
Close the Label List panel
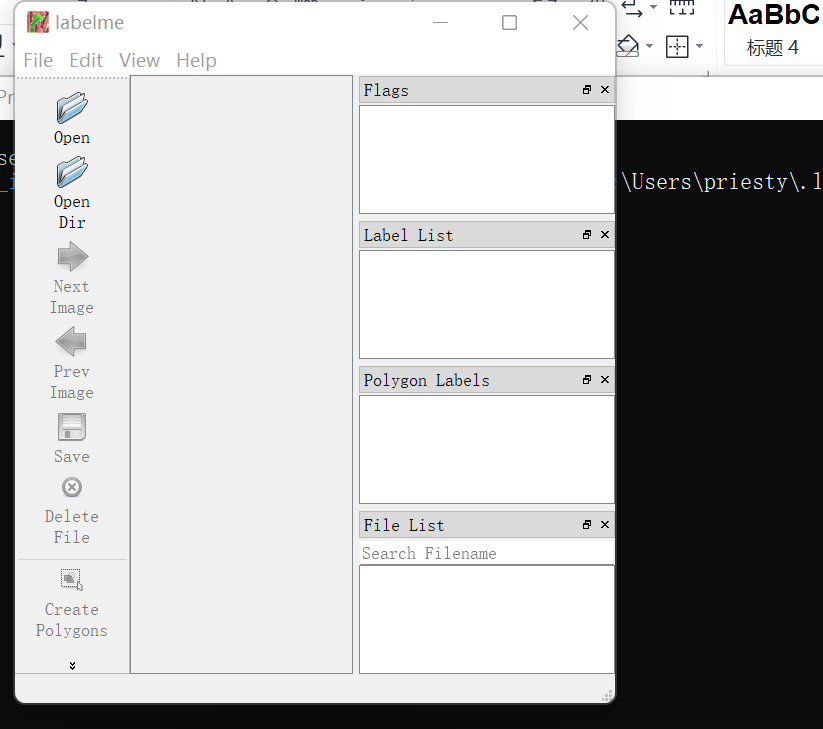click(x=605, y=235)
